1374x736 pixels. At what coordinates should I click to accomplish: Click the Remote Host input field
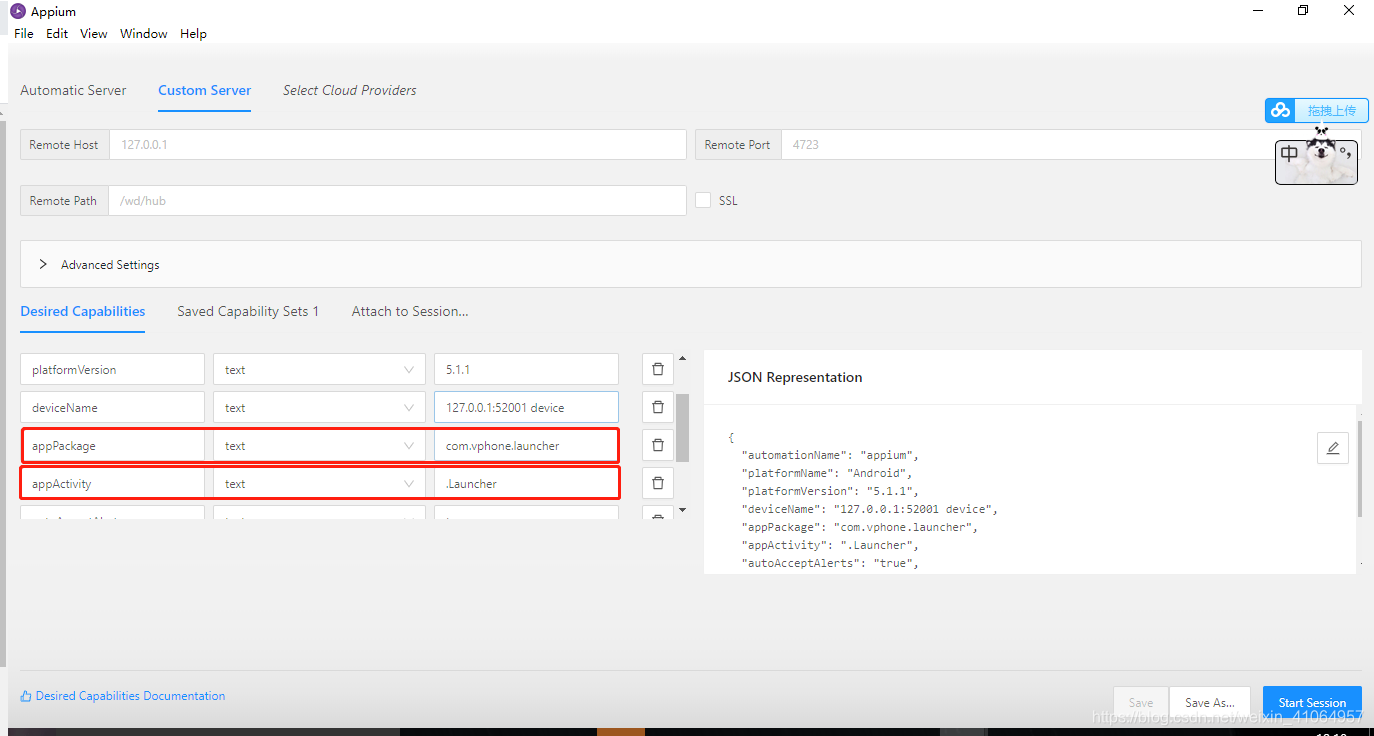[x=397, y=144]
